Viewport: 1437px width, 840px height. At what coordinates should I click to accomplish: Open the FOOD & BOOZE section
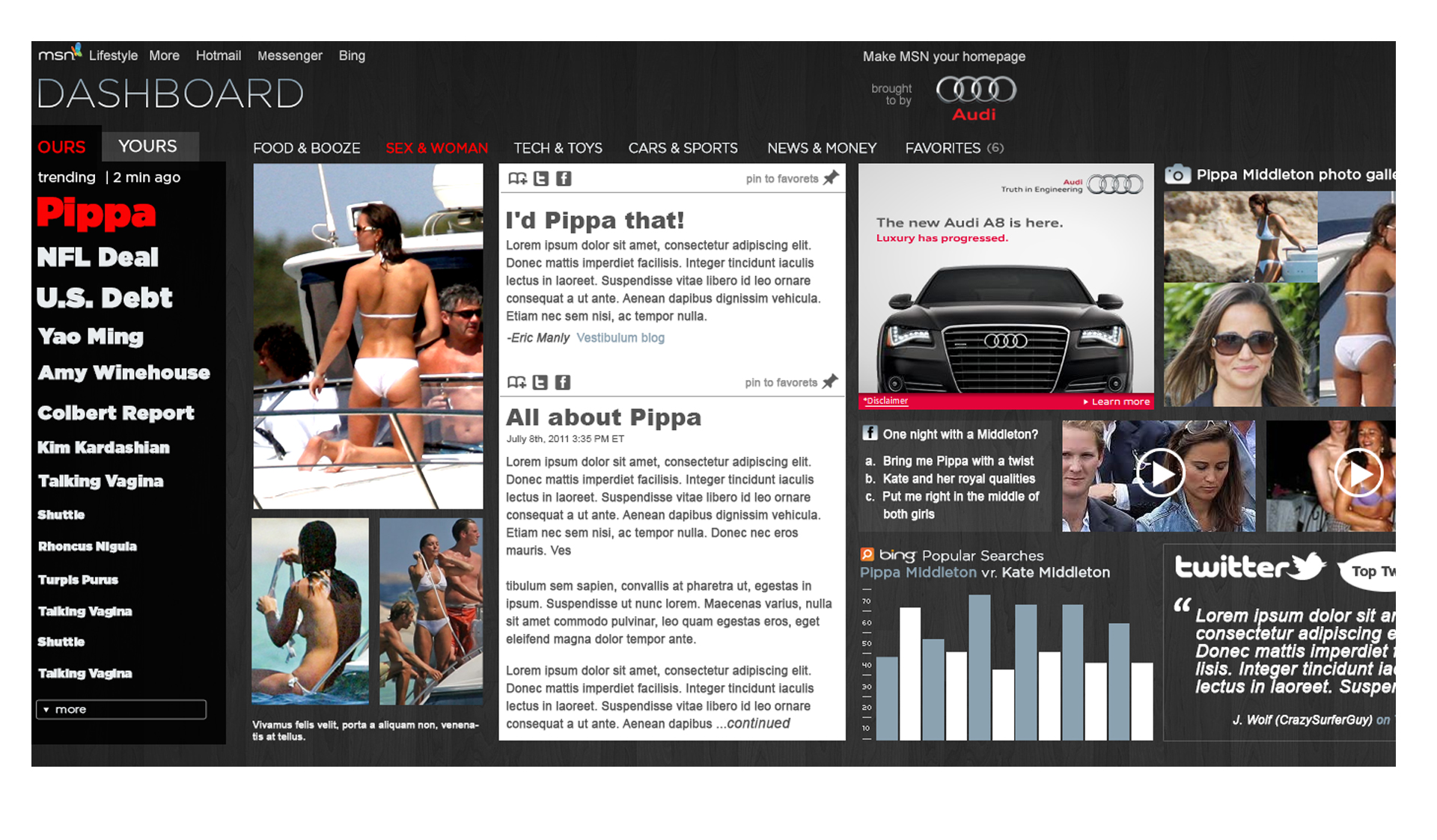[307, 148]
